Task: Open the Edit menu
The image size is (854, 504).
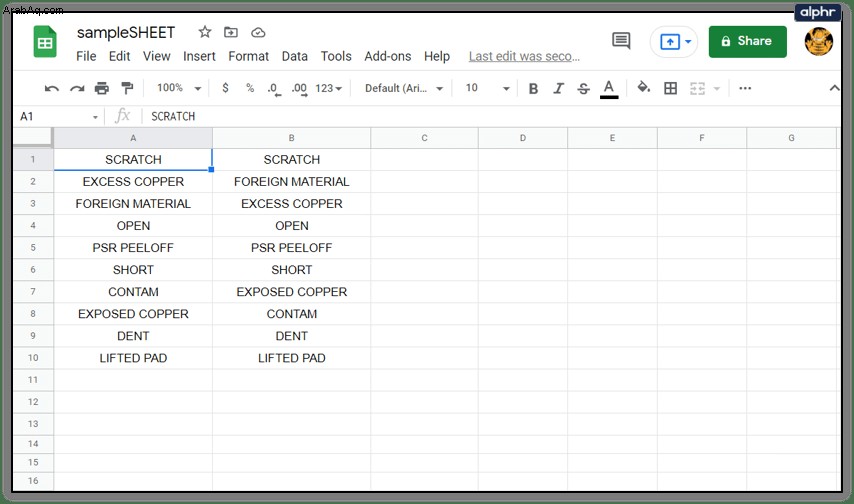Action: (x=119, y=56)
